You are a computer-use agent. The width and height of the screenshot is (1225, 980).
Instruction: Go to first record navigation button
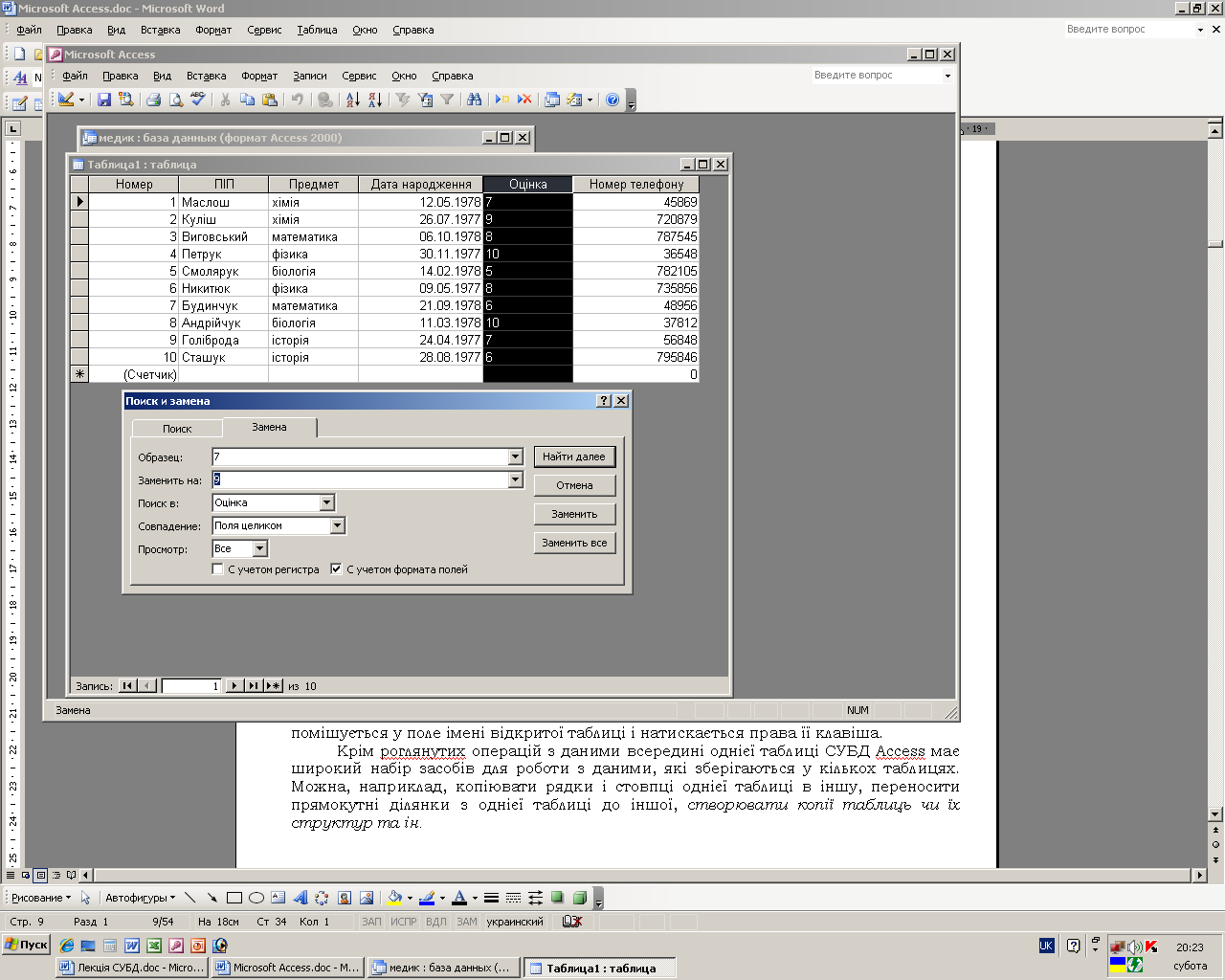tap(127, 686)
